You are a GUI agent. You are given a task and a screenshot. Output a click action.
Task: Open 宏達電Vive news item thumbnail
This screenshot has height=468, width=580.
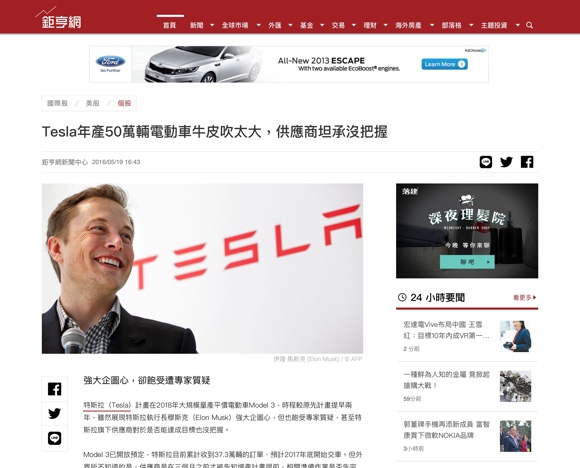coord(515,336)
